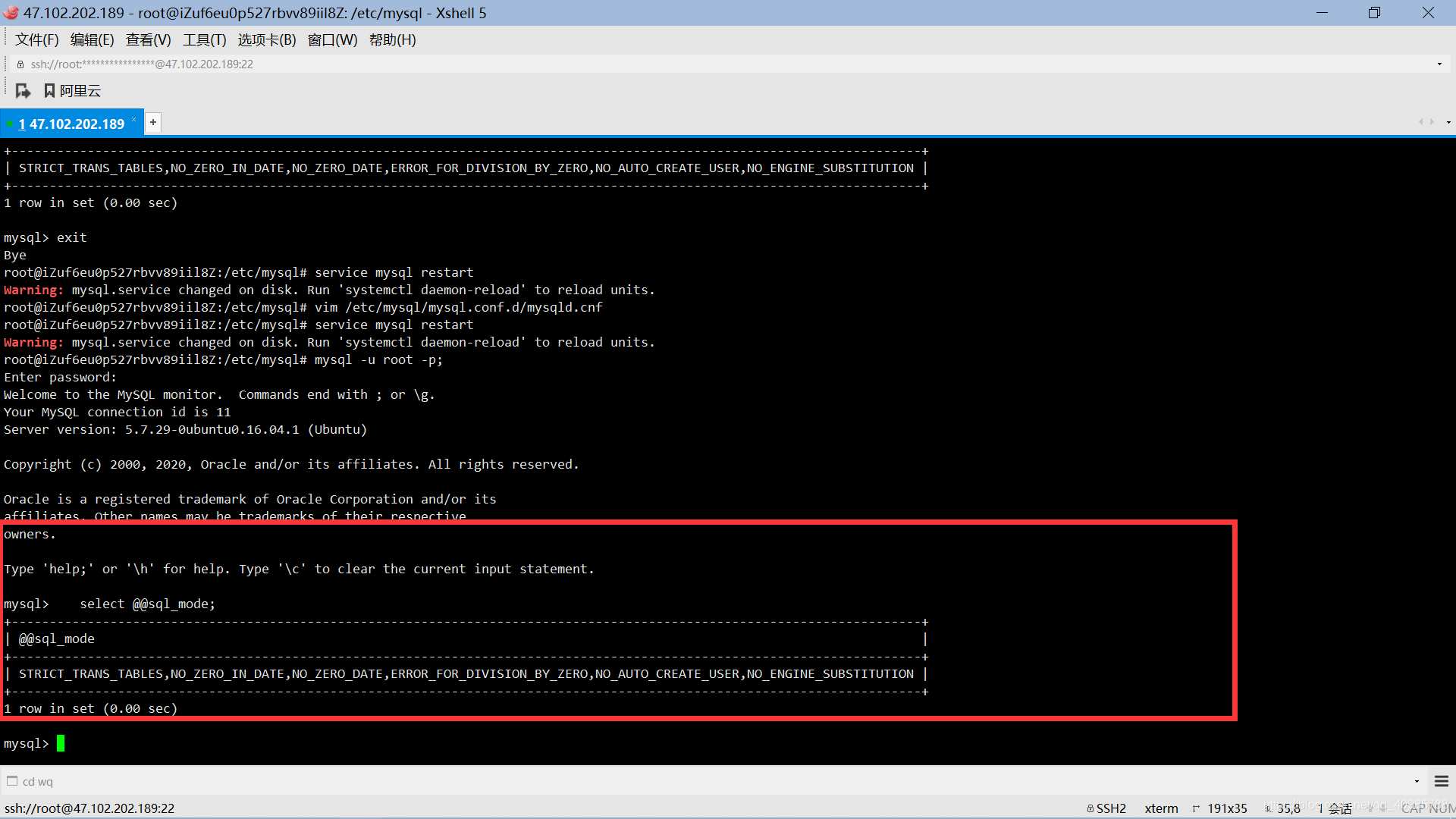Click the green terminal cursor at mysql prompt
1456x819 pixels.
61,743
